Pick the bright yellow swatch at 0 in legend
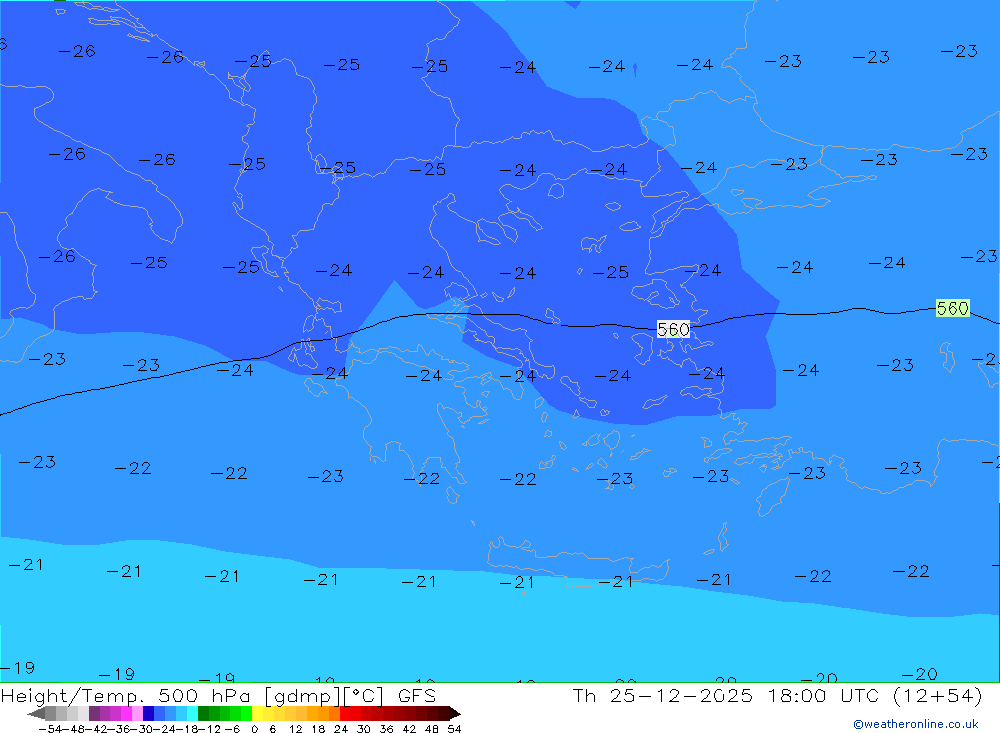Image resolution: width=1000 pixels, height=733 pixels. click(x=257, y=713)
